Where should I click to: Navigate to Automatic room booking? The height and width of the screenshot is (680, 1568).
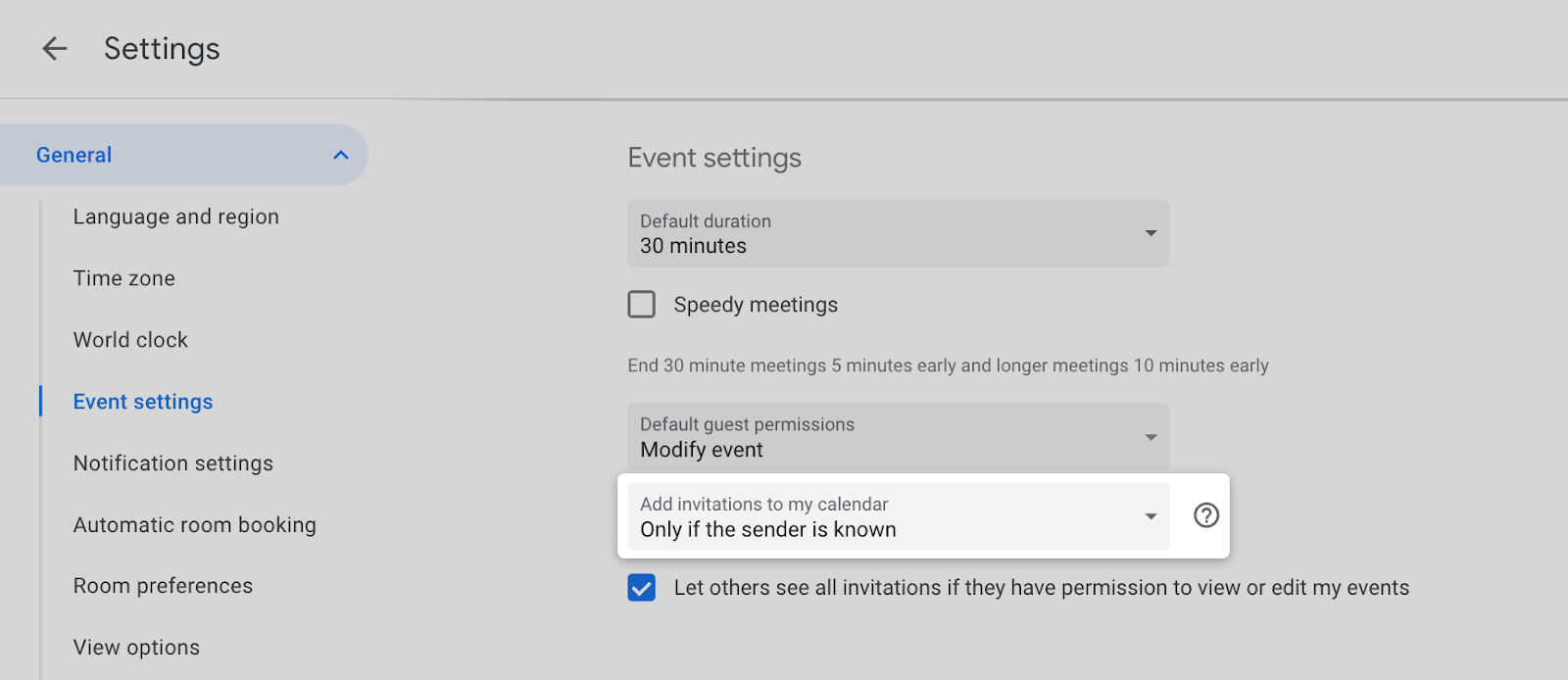pos(194,525)
